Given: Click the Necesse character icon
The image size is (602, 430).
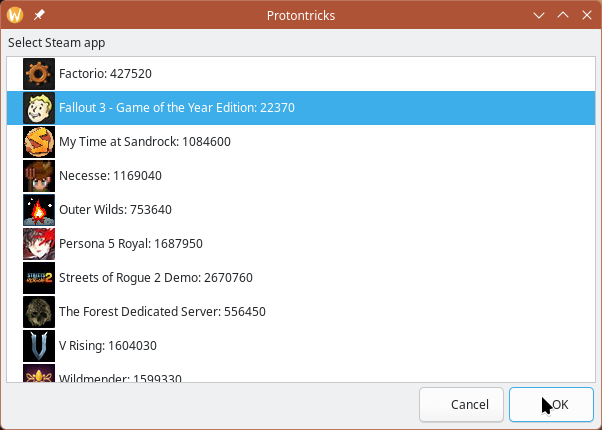Looking at the screenshot, I should click(39, 176).
